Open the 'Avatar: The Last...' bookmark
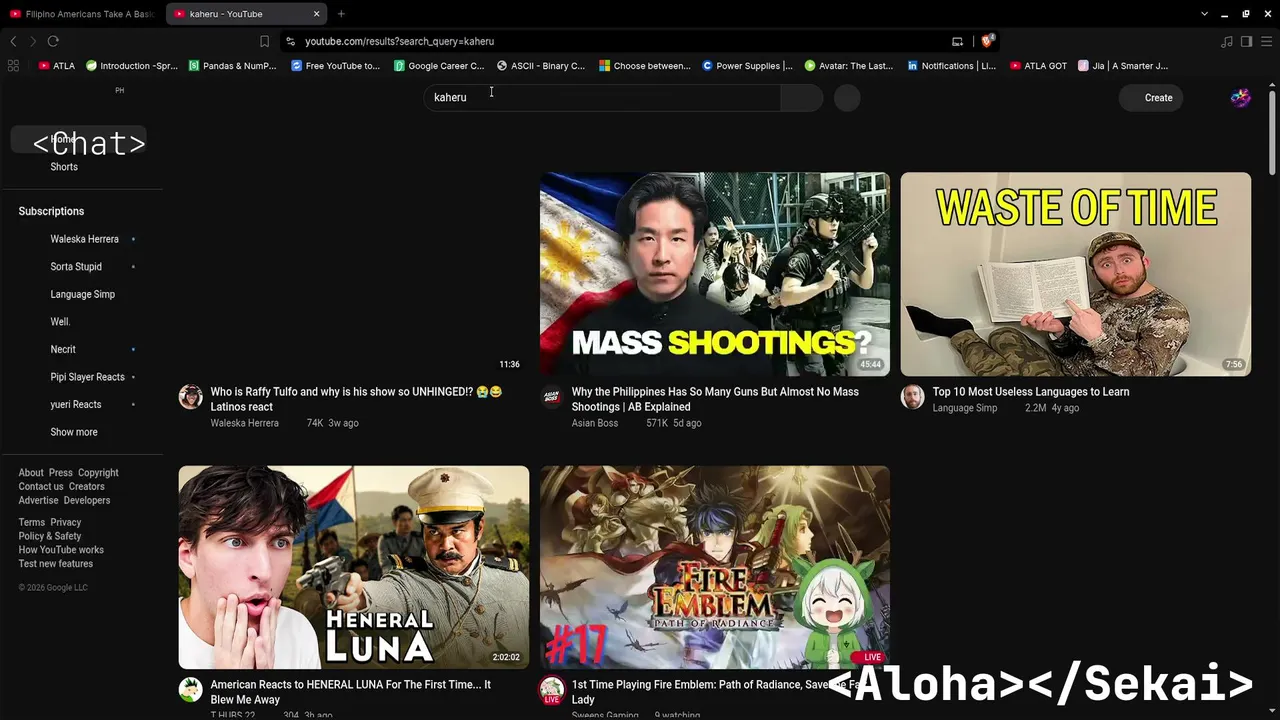 pyautogui.click(x=849, y=66)
